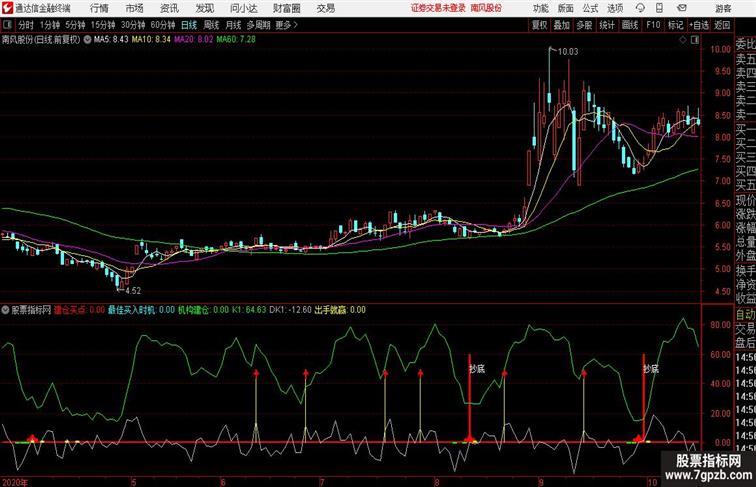Switch to 60分钟 chart period
This screenshot has width=756, height=487.
coord(163,25)
